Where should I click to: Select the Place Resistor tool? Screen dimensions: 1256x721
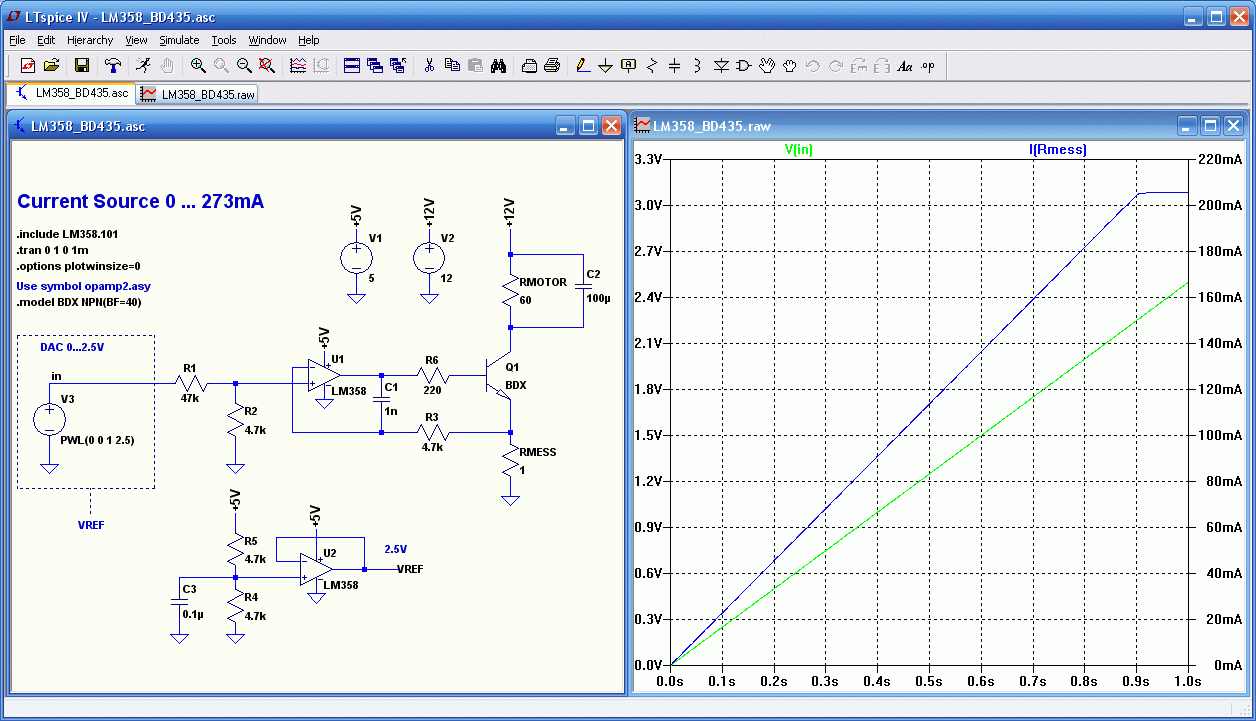[652, 66]
